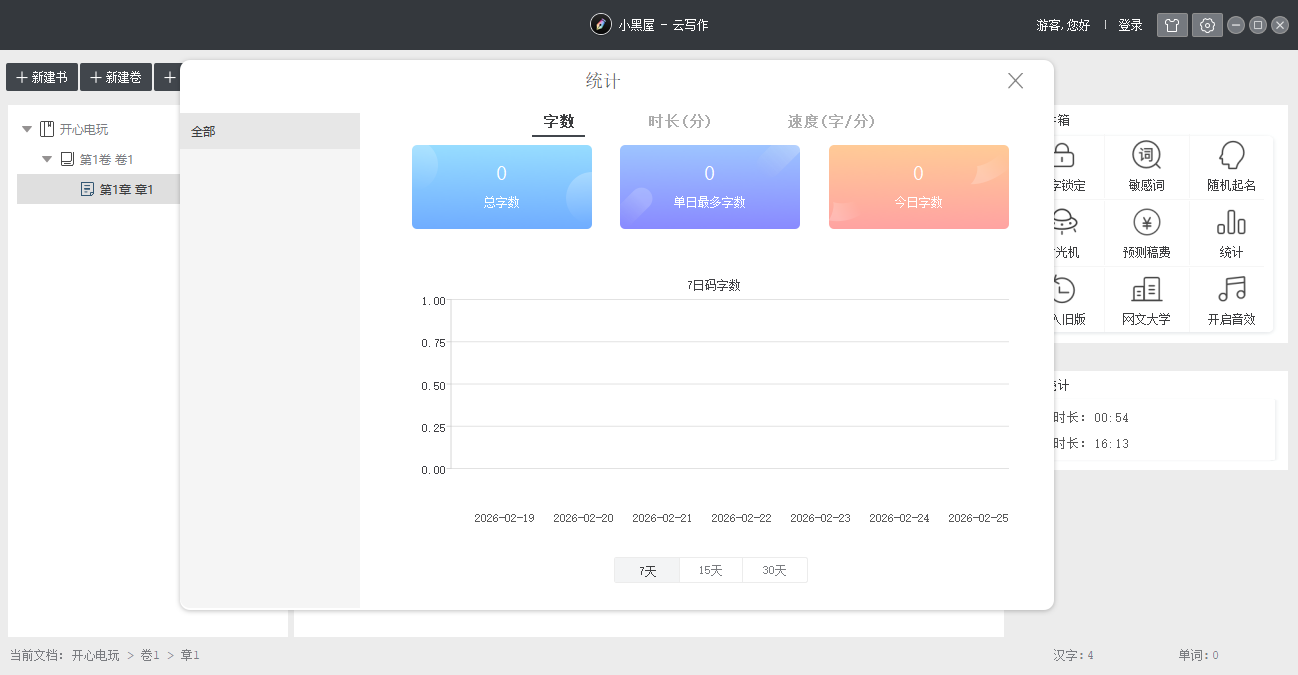
Task: Select the 7天 time range
Action: click(x=646, y=569)
